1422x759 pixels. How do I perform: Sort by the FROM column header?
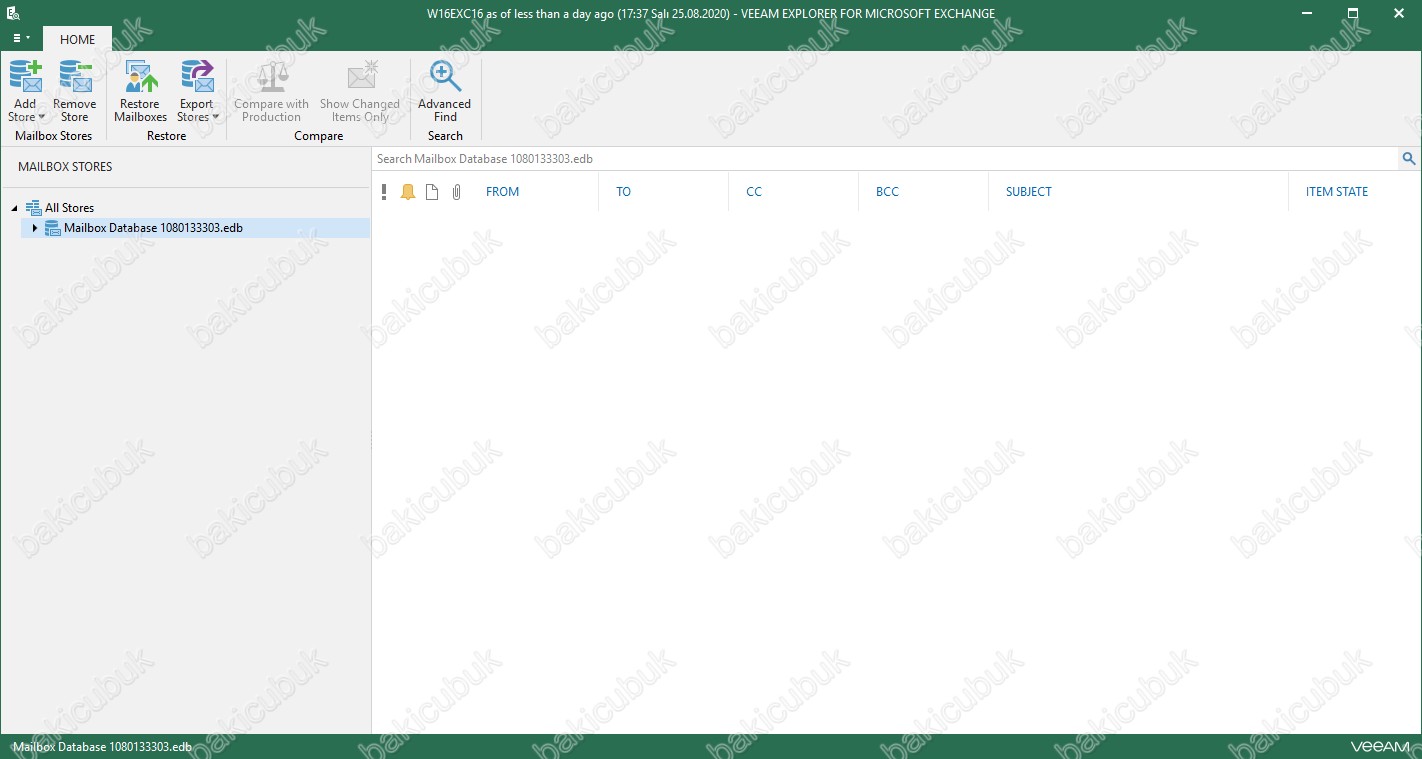(502, 192)
